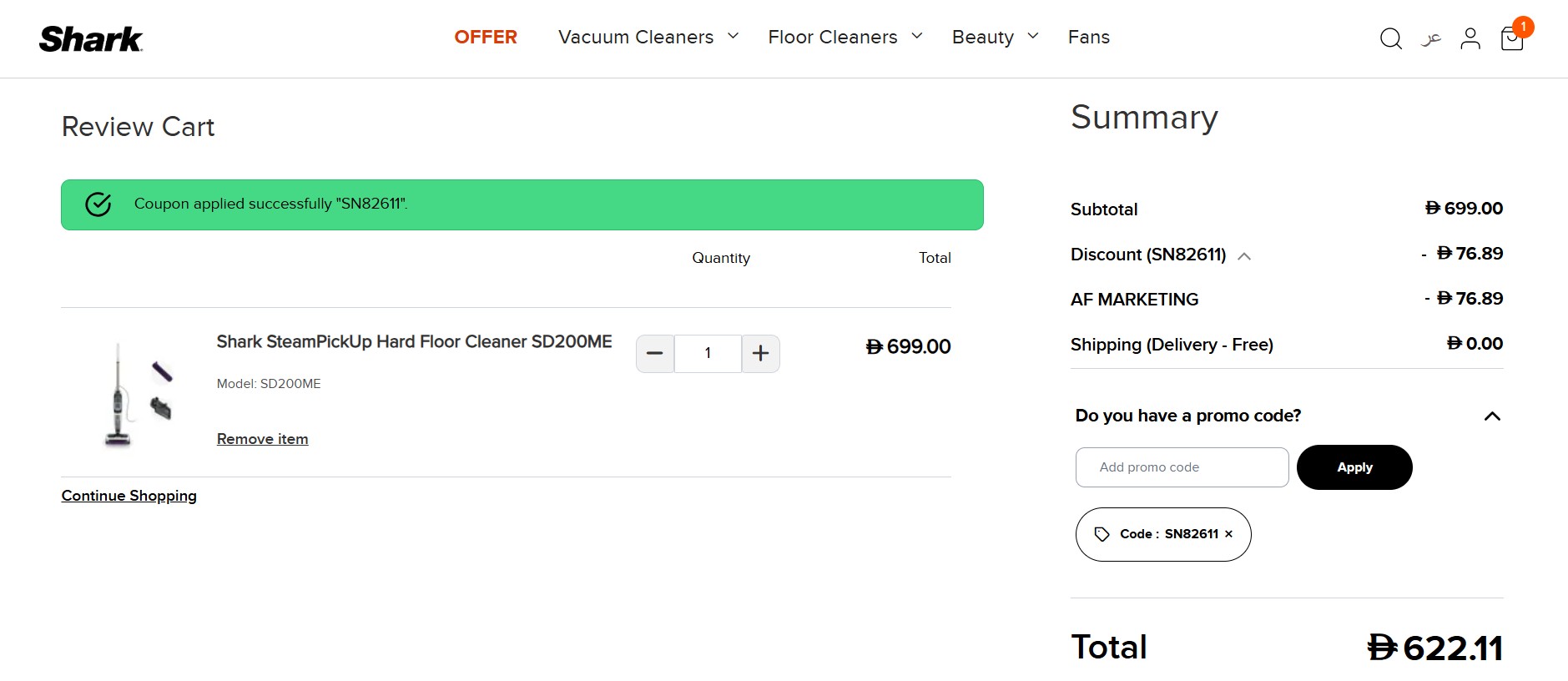Expand the Vacuum Cleaners menu
1568x681 pixels.
coord(648,37)
